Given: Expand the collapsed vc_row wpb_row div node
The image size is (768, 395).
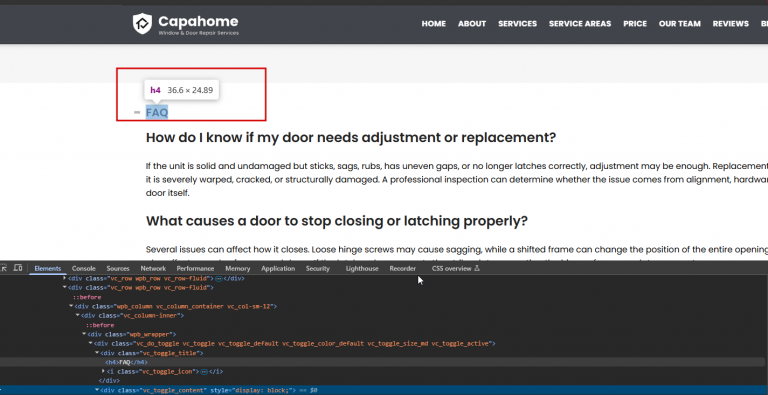Looking at the screenshot, I should (65, 278).
